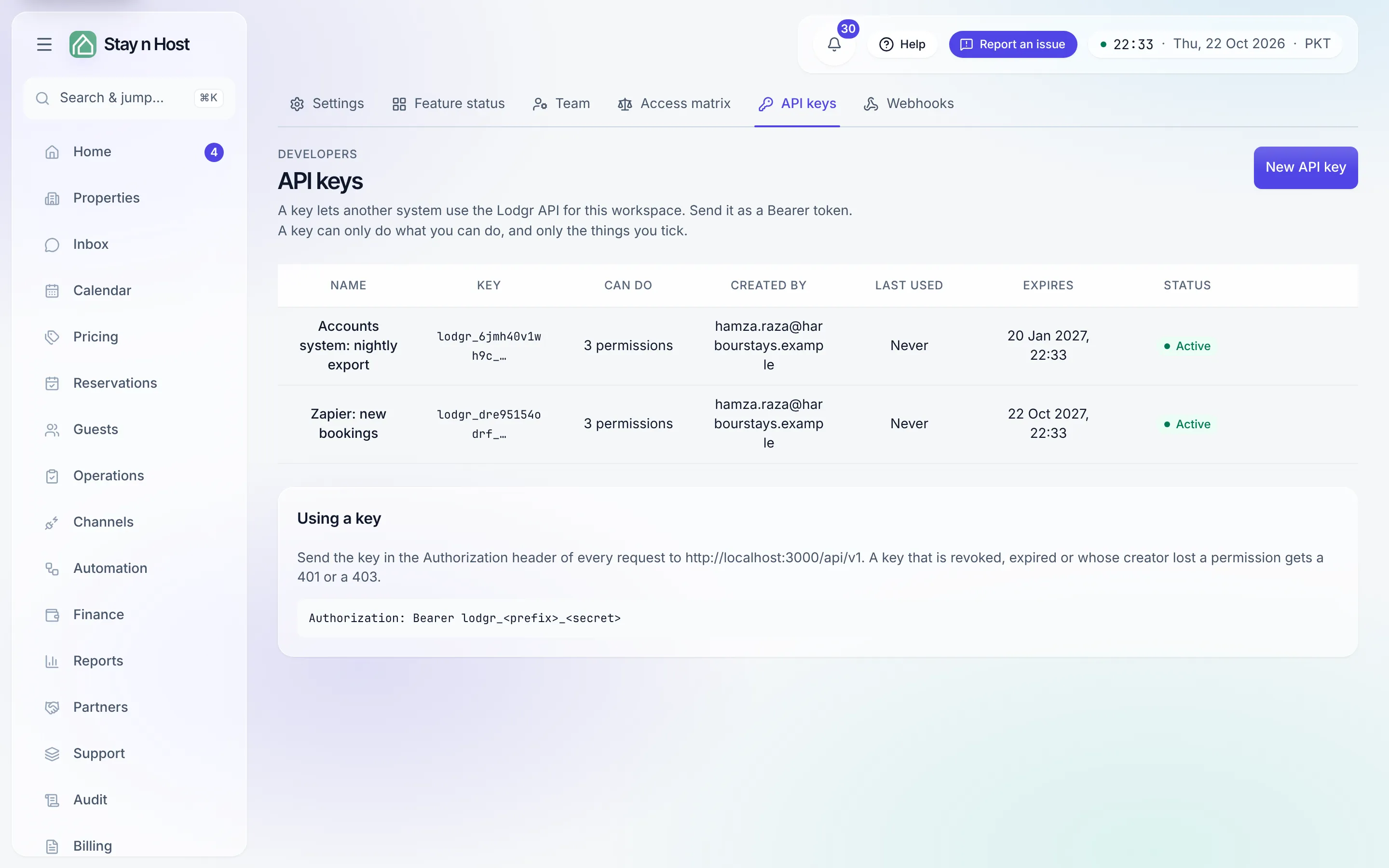Click the Authorization: Bearer code snippet

tap(464, 618)
